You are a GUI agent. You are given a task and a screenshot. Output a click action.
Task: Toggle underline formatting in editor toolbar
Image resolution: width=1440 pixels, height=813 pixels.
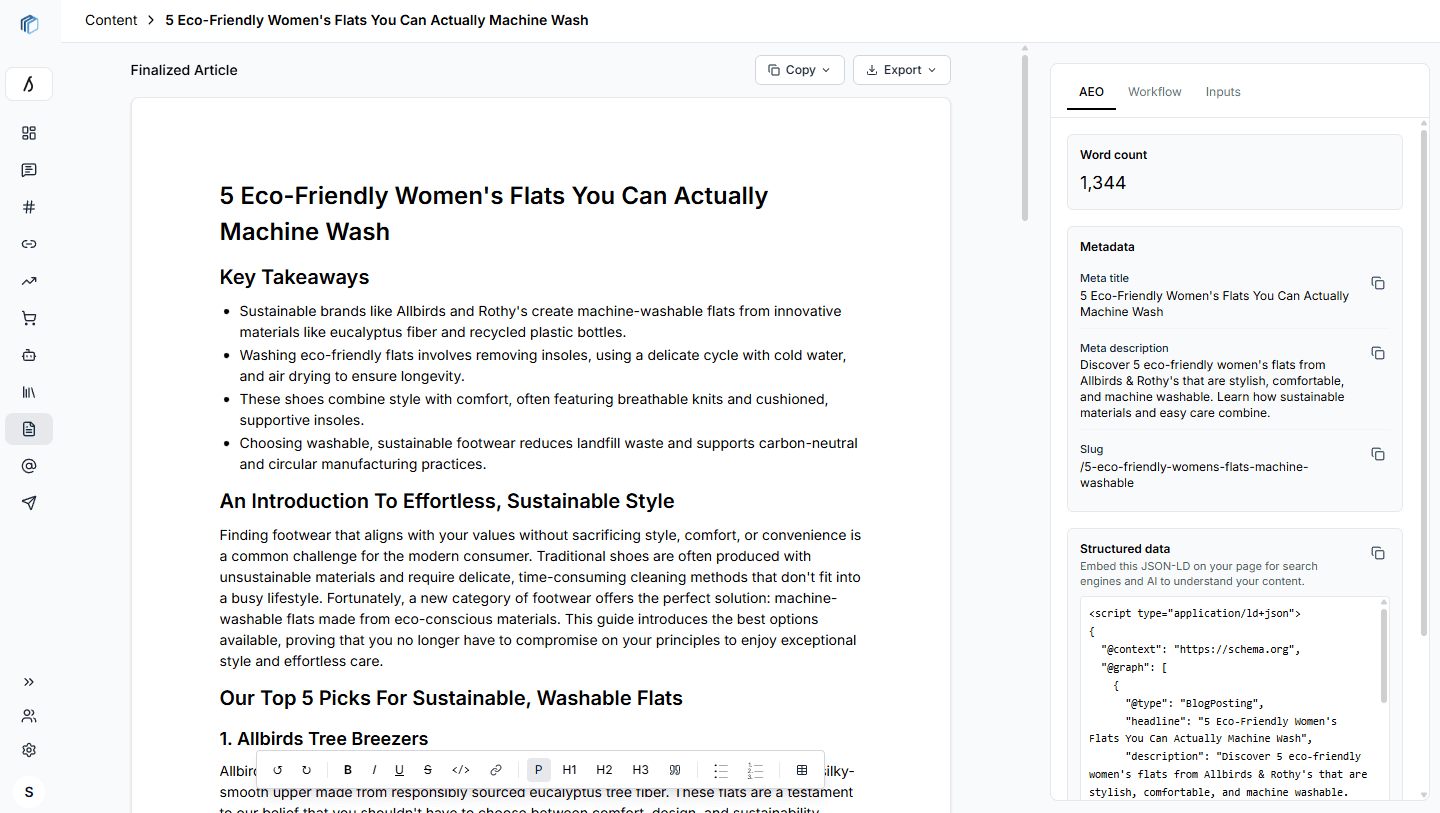point(399,770)
